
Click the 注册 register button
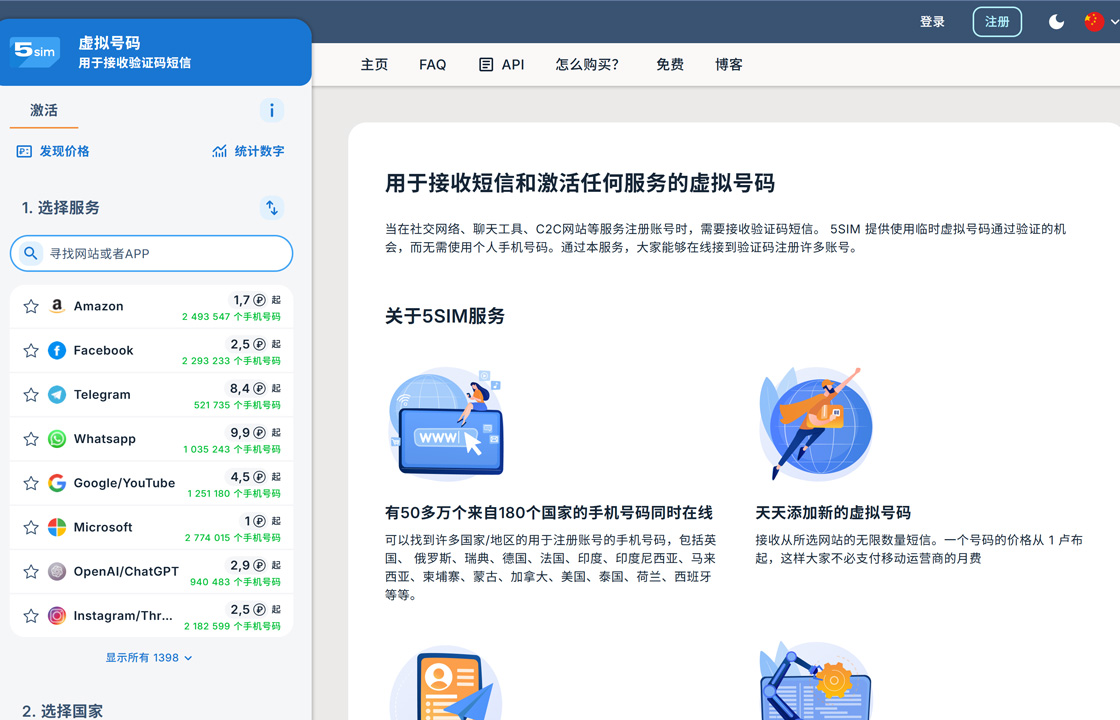(x=997, y=22)
